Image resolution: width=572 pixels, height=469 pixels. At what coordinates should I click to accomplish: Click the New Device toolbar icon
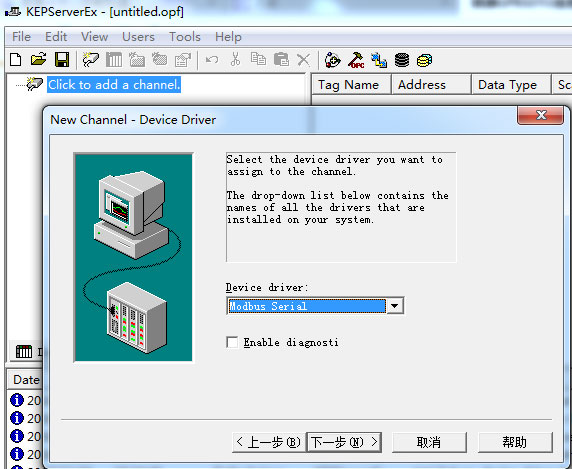[x=114, y=59]
